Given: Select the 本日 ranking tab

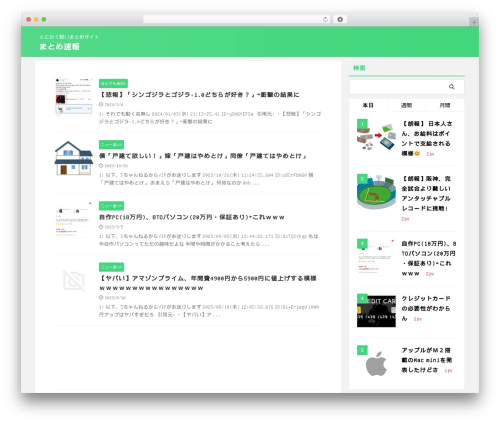Looking at the screenshot, I should click(368, 105).
